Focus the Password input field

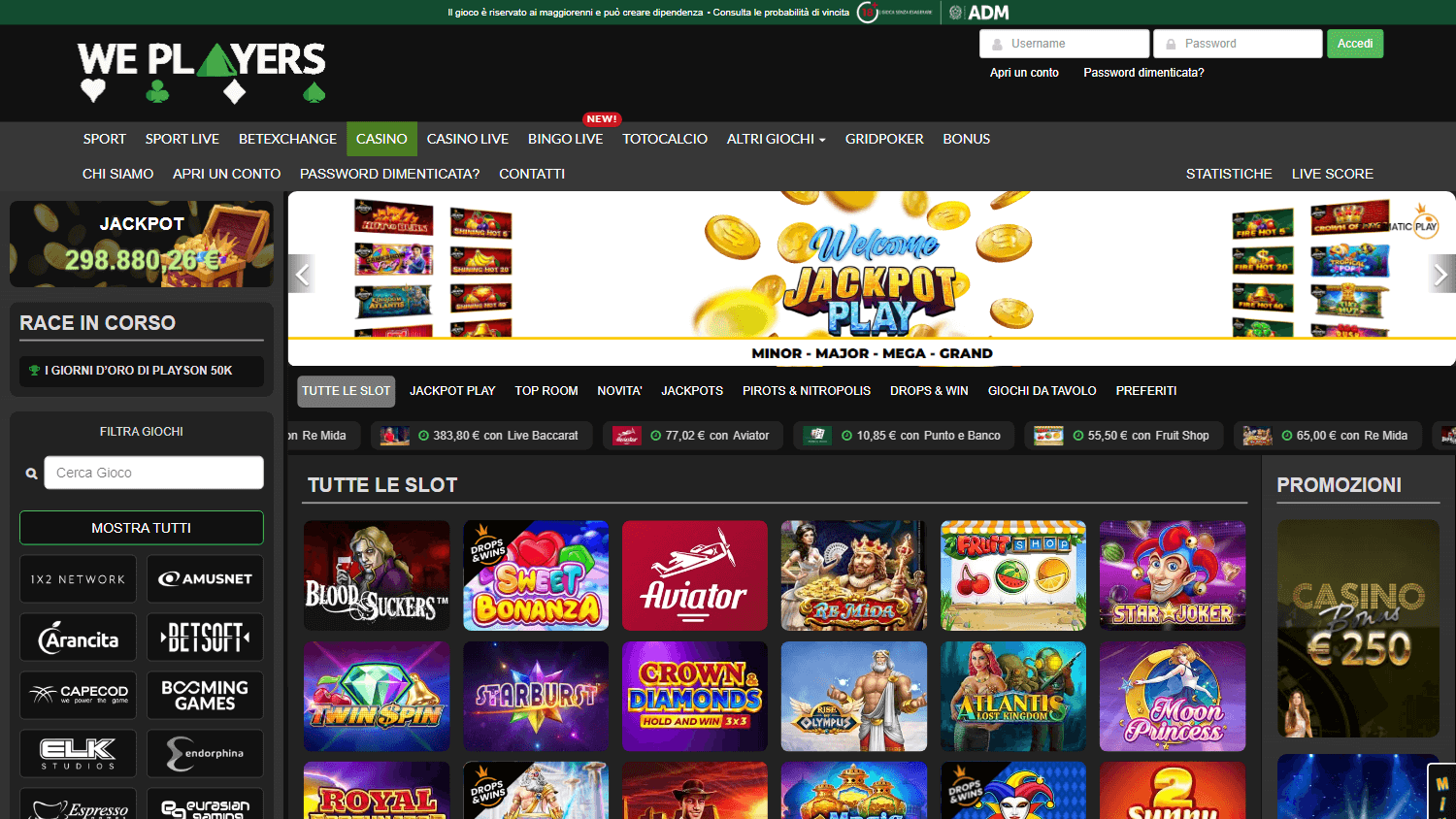[x=1239, y=44]
